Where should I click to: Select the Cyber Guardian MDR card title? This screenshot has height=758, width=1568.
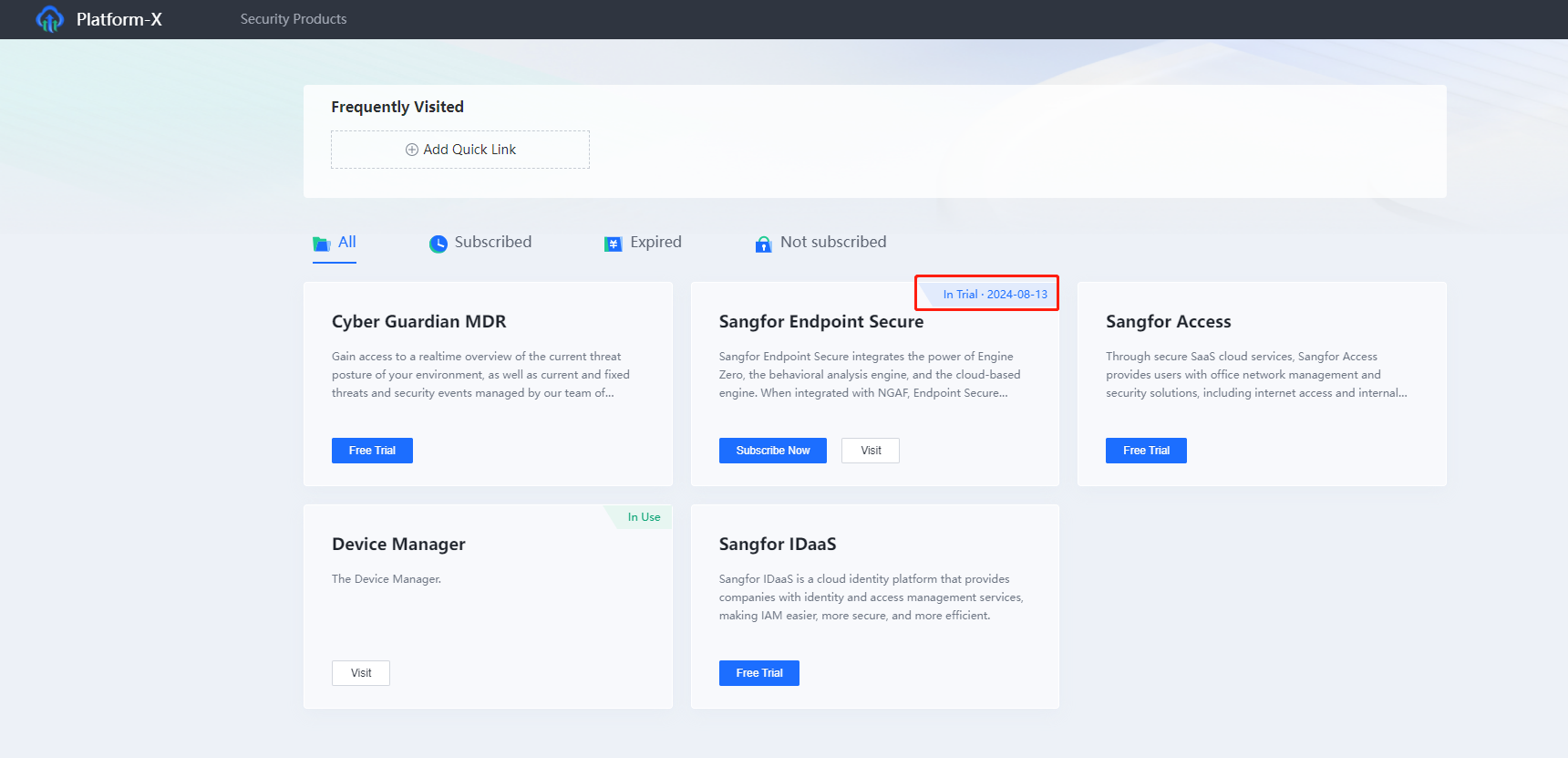pos(419,321)
